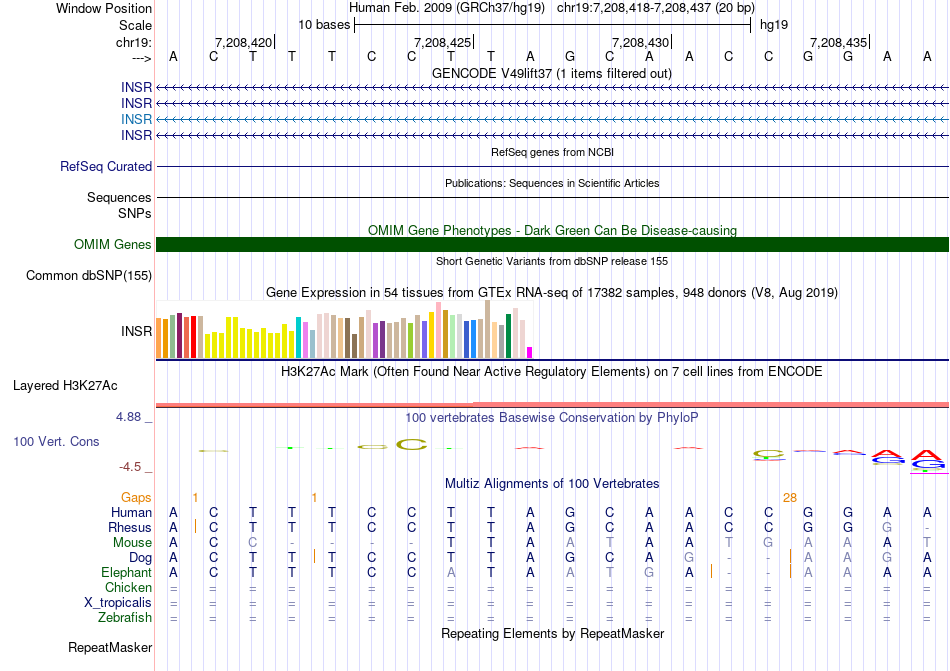
Task: Click the 7,208,425 position marker
Action: tap(442, 43)
